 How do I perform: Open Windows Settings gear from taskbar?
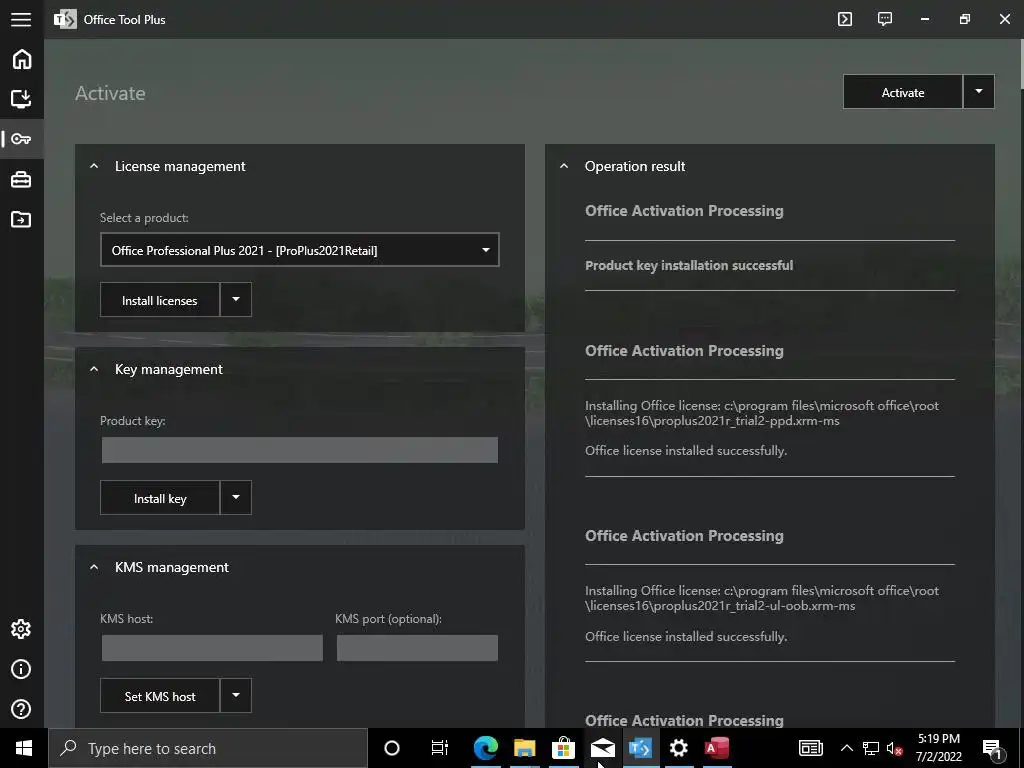(679, 748)
